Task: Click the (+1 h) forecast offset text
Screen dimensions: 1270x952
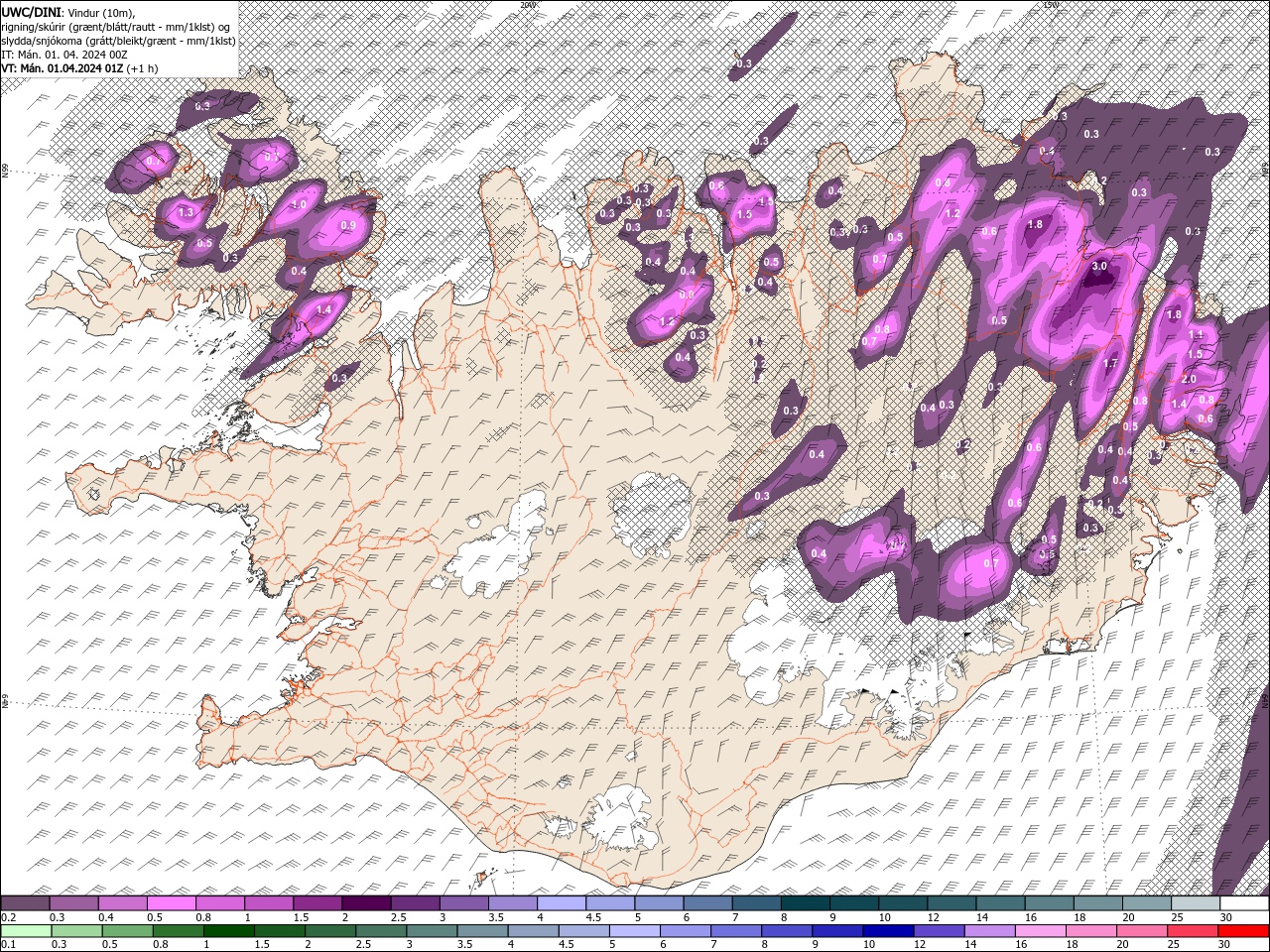Action: tap(143, 67)
